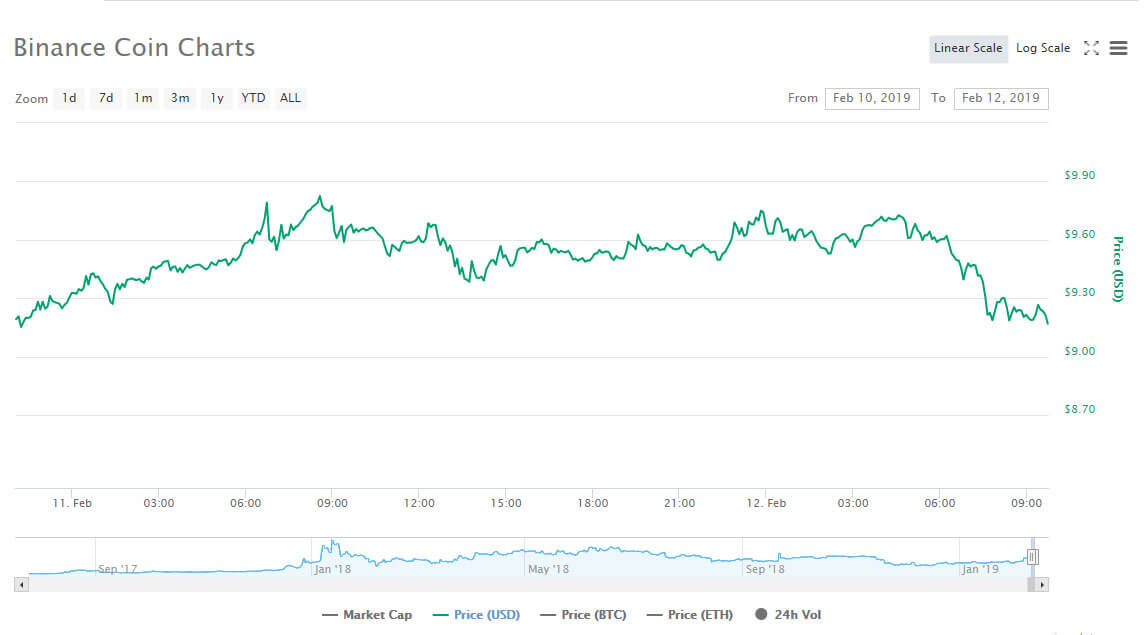Viewport: 1147px width, 635px height.
Task: Click the Sep '17 navigator label
Action: coord(117,568)
